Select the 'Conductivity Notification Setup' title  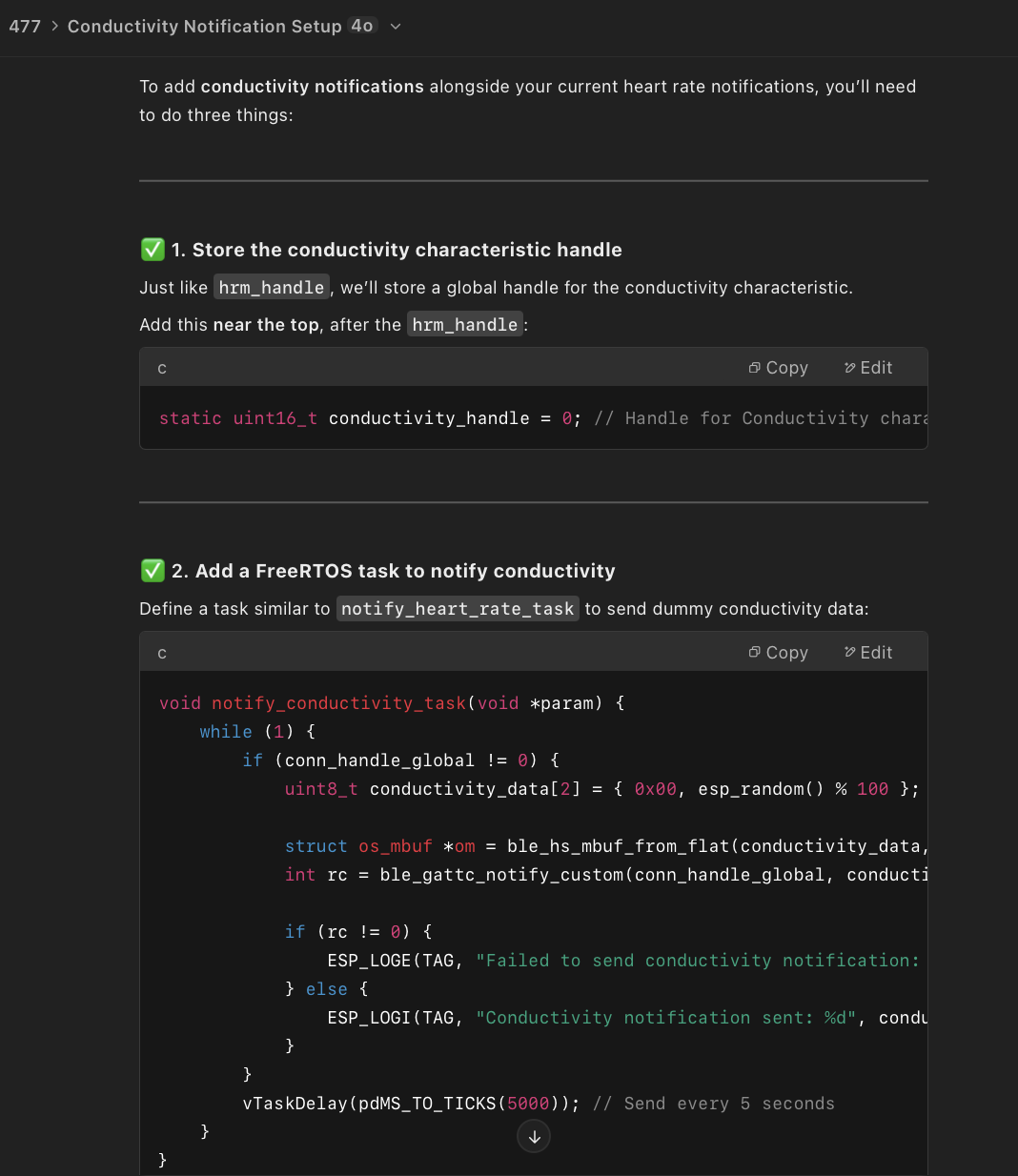pos(204,26)
